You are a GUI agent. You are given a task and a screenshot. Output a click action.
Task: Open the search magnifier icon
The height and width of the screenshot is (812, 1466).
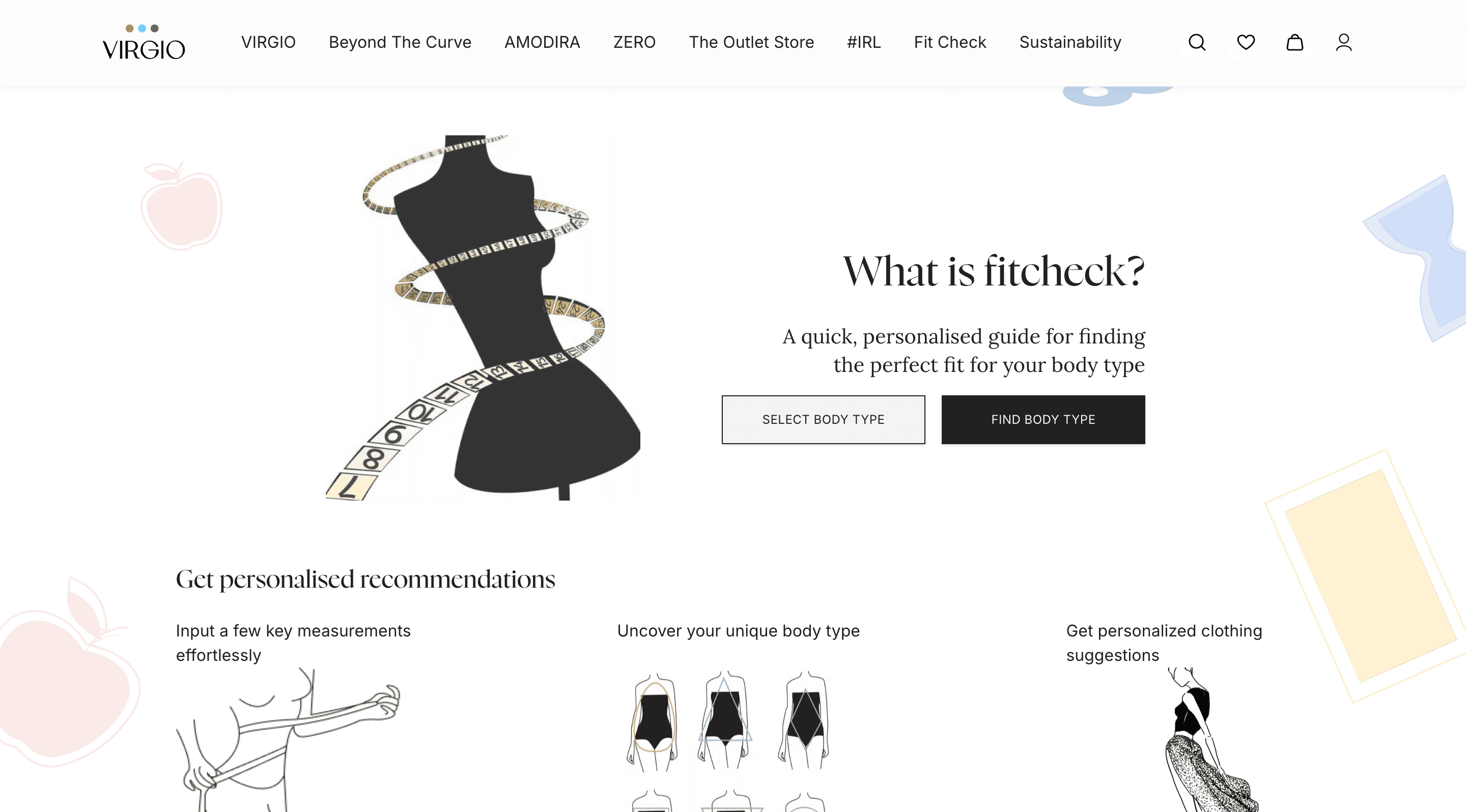point(1197,42)
